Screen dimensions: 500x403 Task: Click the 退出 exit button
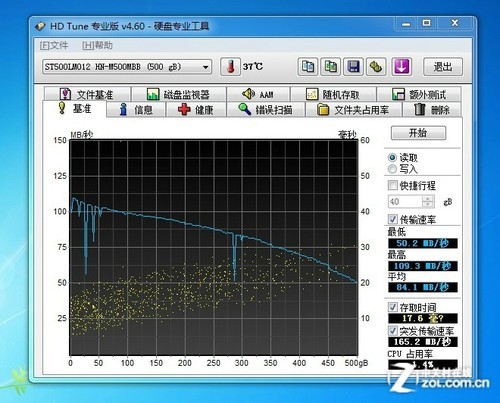pos(443,67)
